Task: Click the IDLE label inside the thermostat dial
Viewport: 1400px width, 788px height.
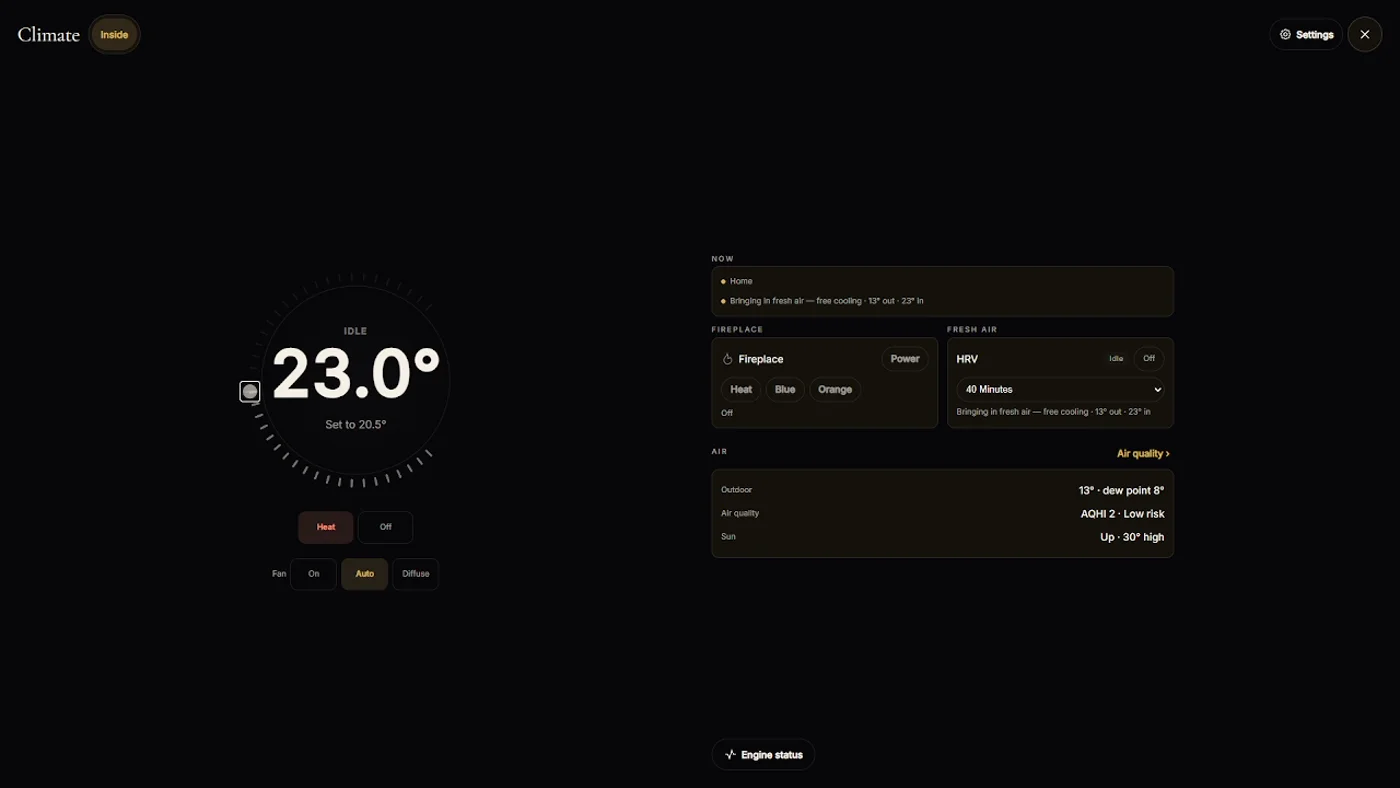Action: click(x=355, y=331)
